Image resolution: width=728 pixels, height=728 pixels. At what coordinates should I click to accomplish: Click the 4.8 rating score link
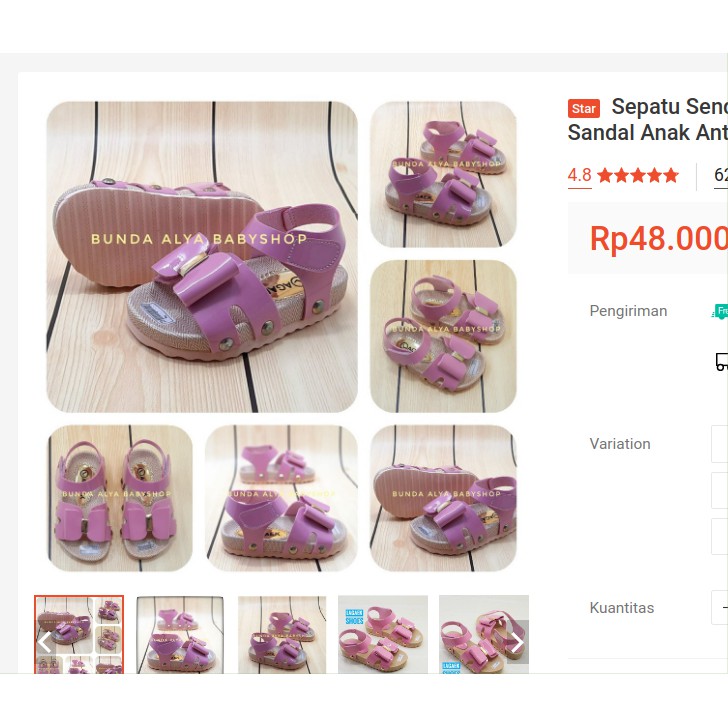click(x=579, y=176)
